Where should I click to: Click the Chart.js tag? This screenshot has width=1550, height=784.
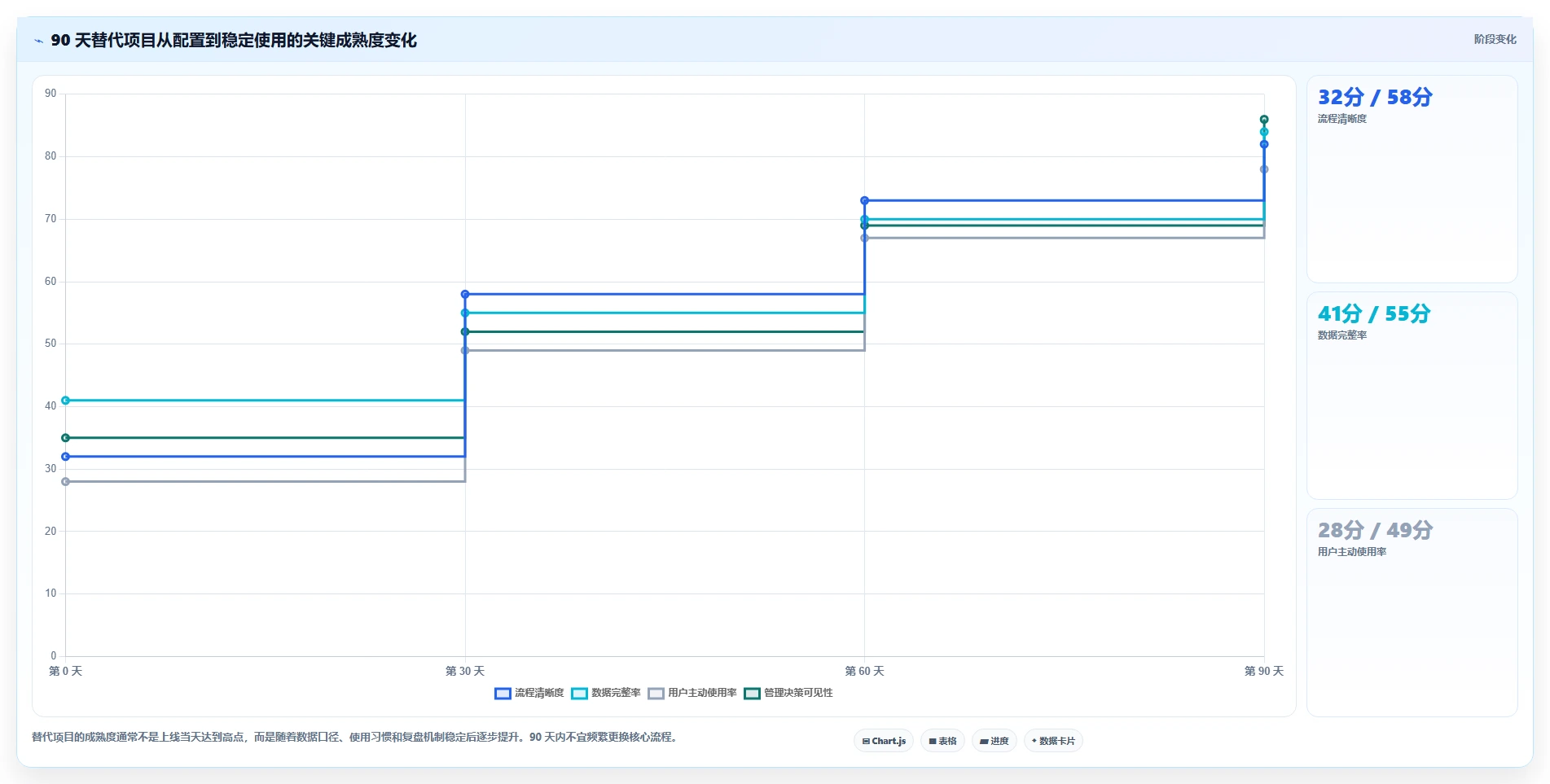pyautogui.click(x=884, y=741)
